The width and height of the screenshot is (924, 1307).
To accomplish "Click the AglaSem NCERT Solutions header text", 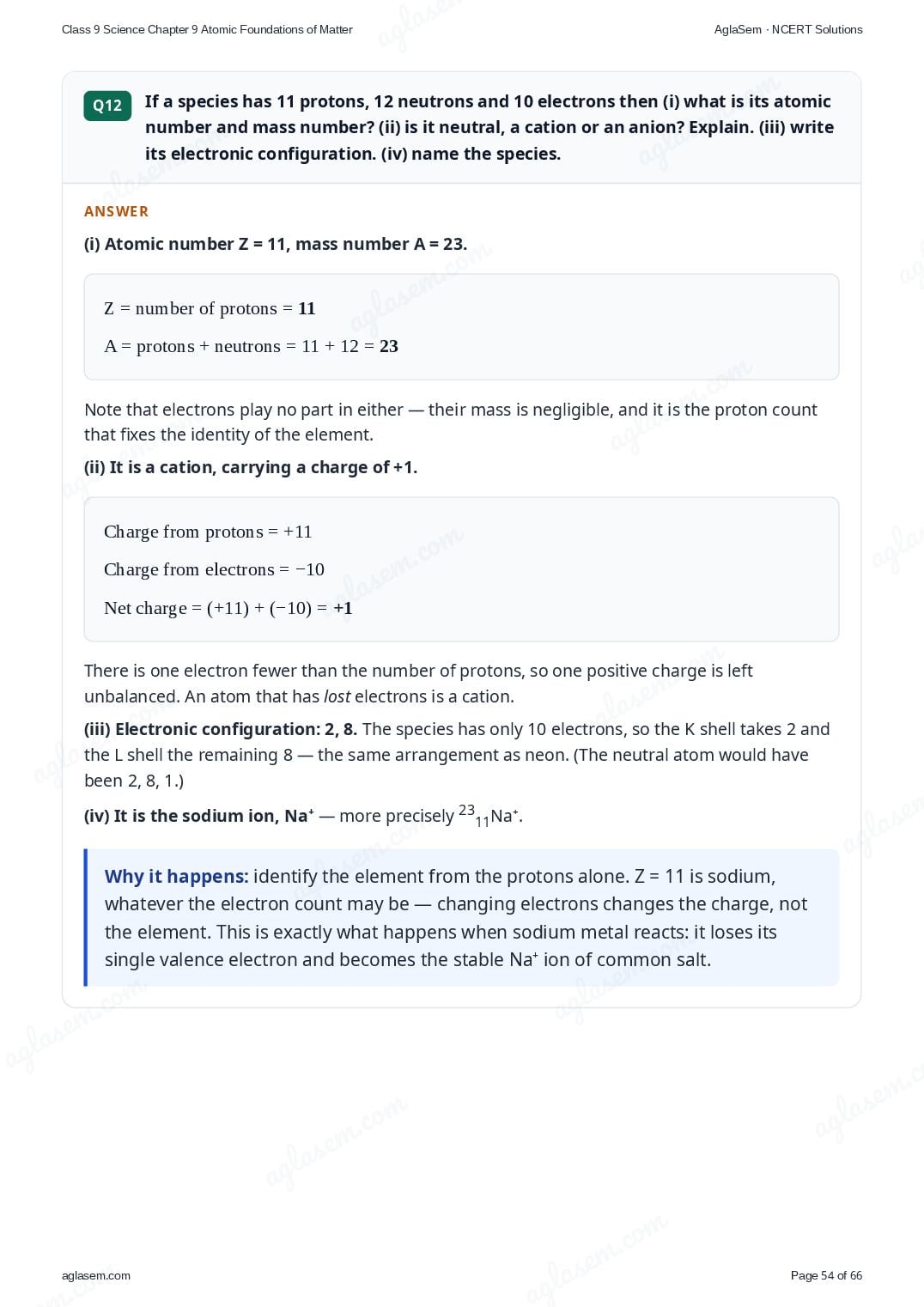I will [788, 29].
